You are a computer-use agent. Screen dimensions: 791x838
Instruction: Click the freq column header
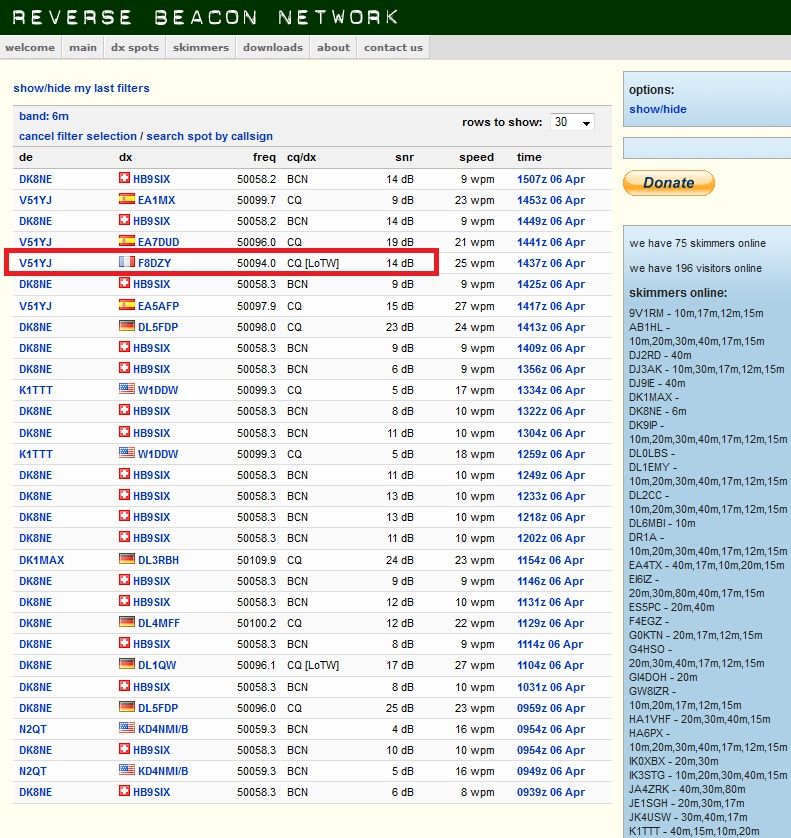coord(264,157)
